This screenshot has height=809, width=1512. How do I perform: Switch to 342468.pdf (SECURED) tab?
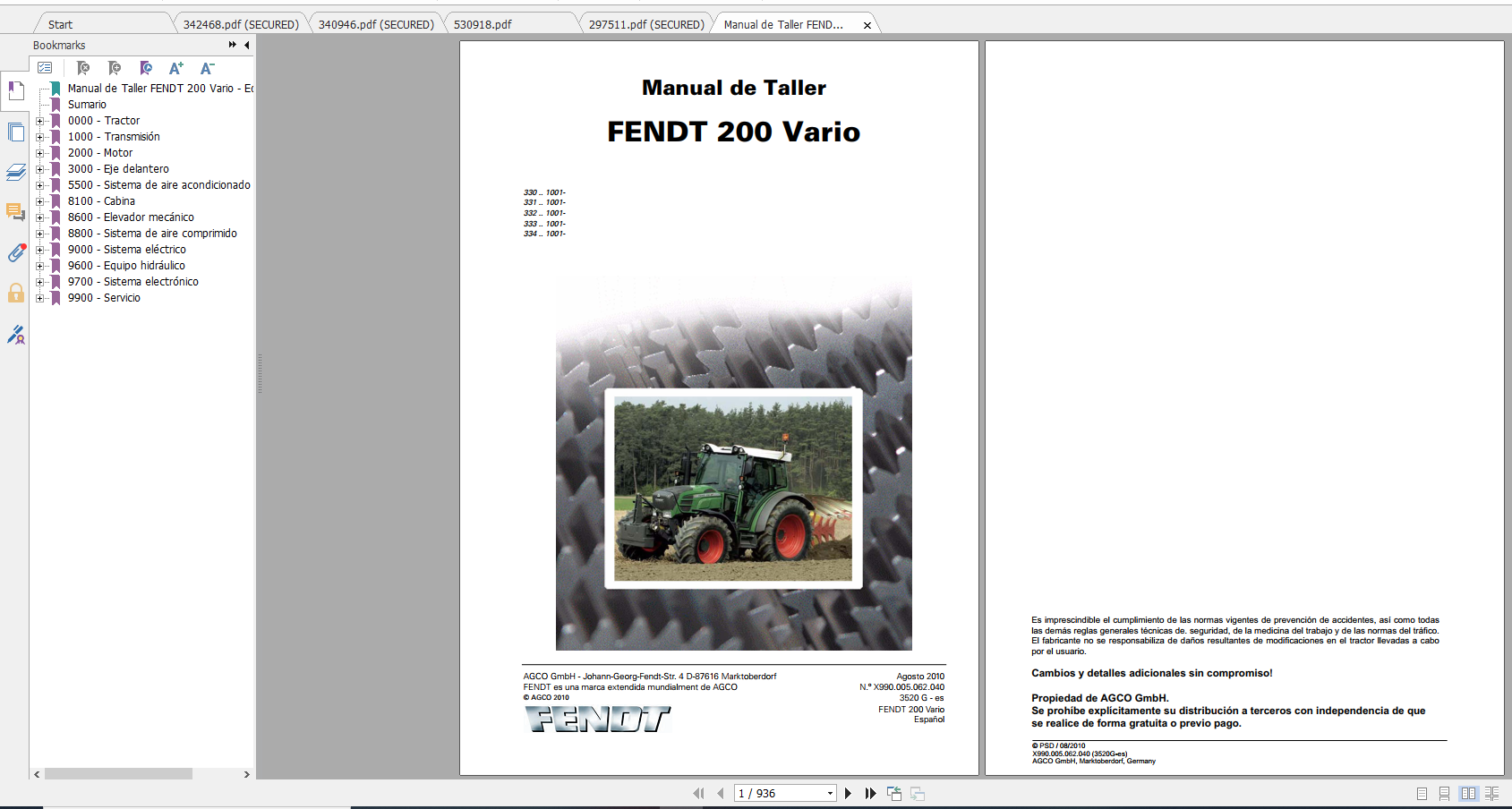point(241,24)
